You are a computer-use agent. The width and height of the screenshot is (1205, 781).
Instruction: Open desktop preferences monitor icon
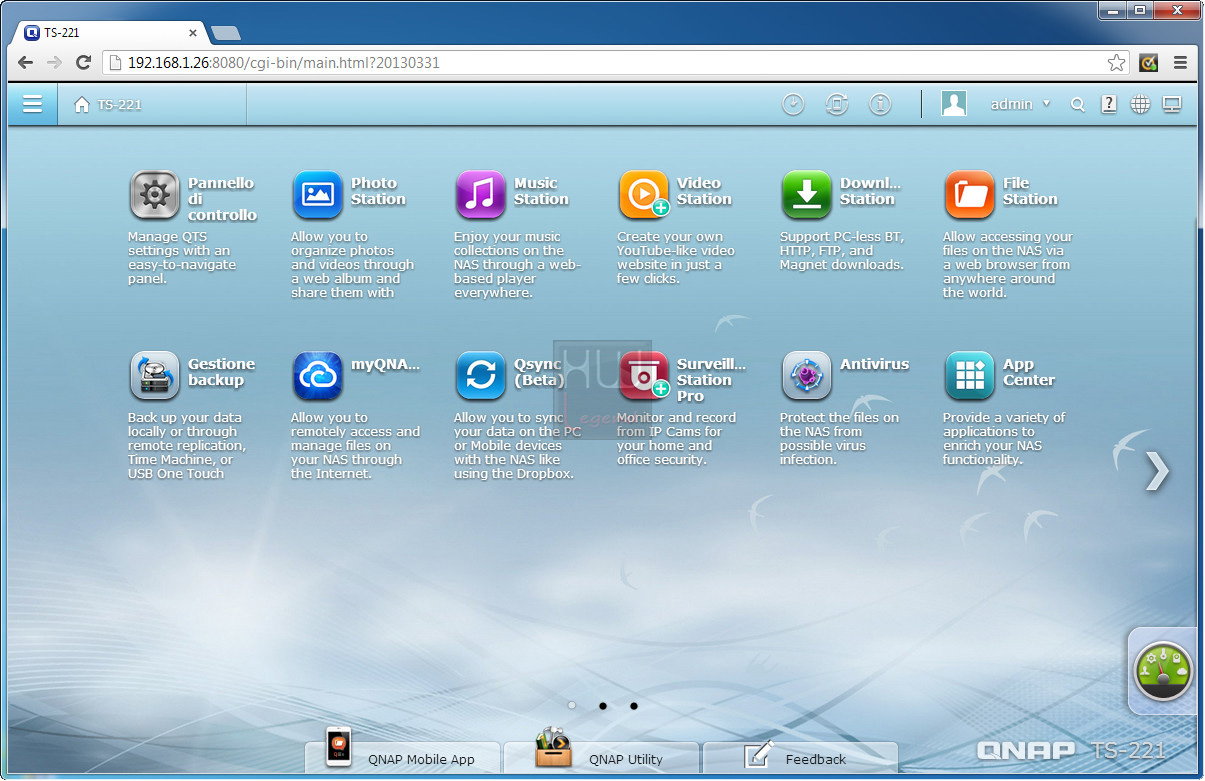1172,104
